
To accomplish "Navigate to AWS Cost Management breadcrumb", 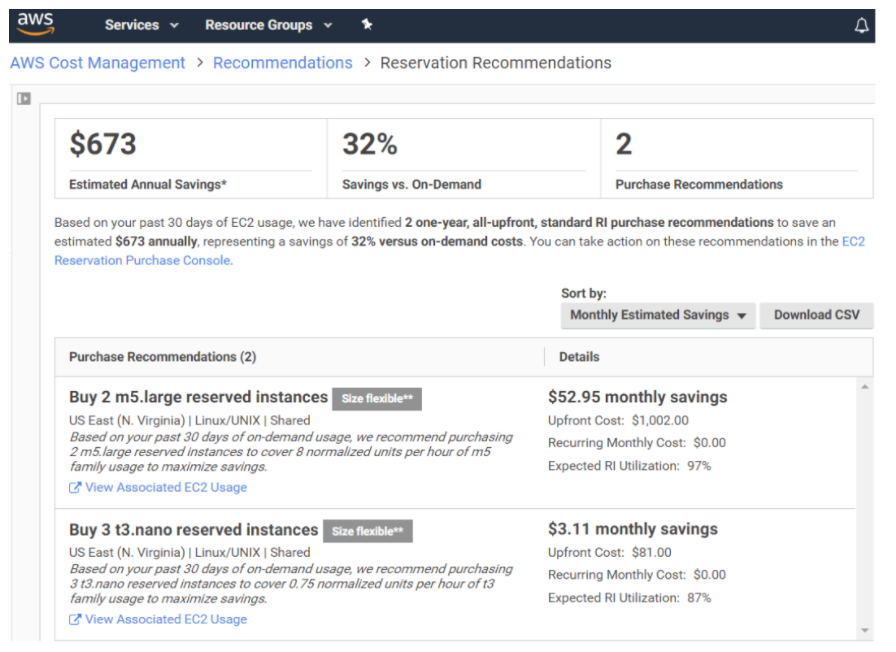I will 98,63.
